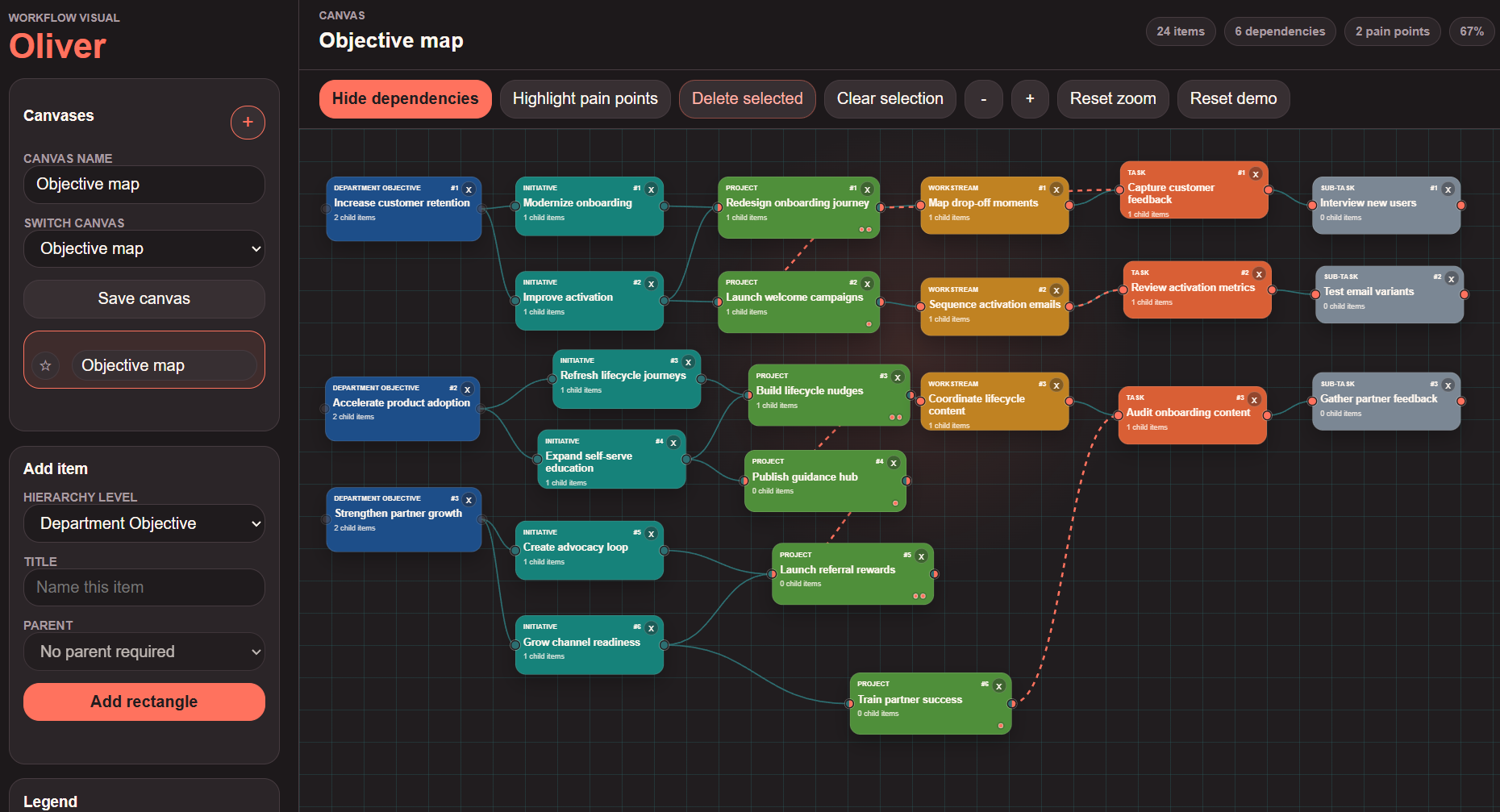1500x812 pixels.
Task: Click Reset zoom button
Action: coord(1113,99)
